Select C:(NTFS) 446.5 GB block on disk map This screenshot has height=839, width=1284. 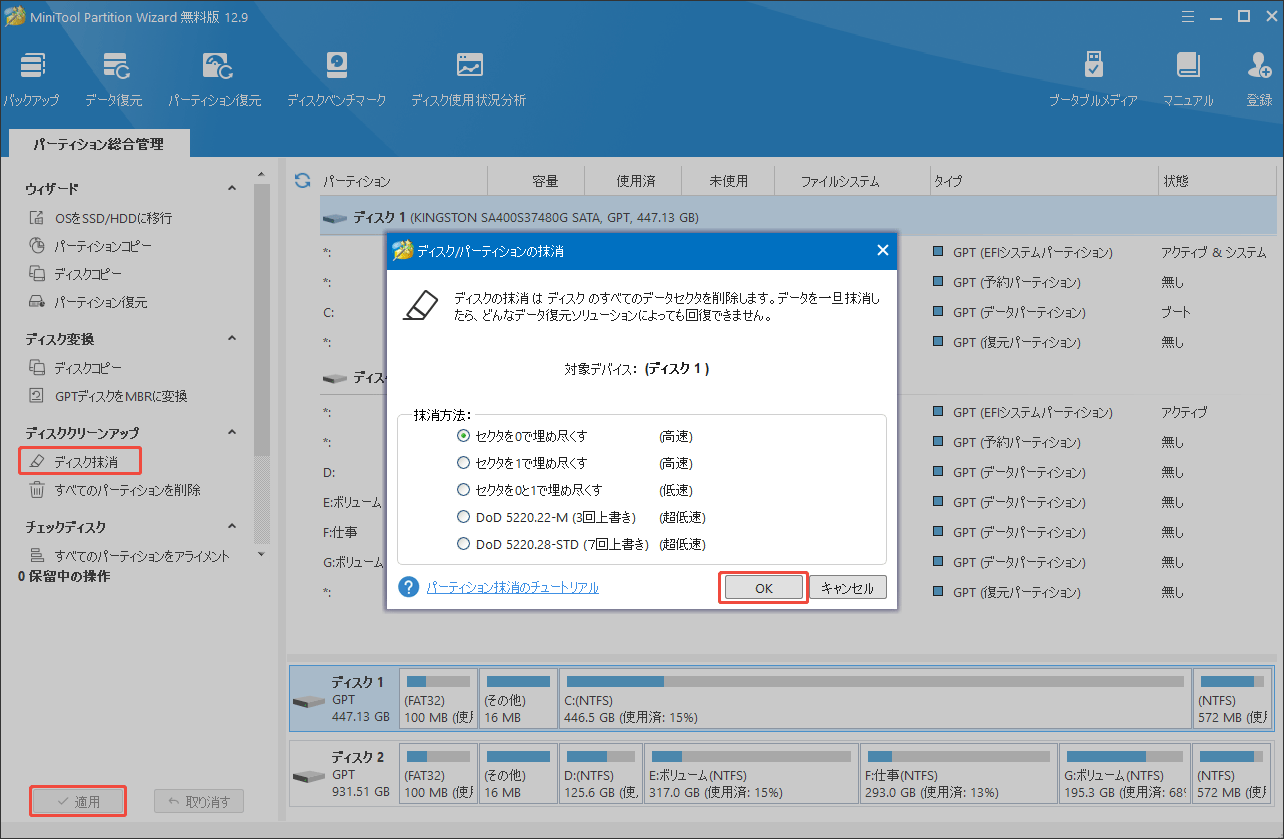click(x=875, y=699)
